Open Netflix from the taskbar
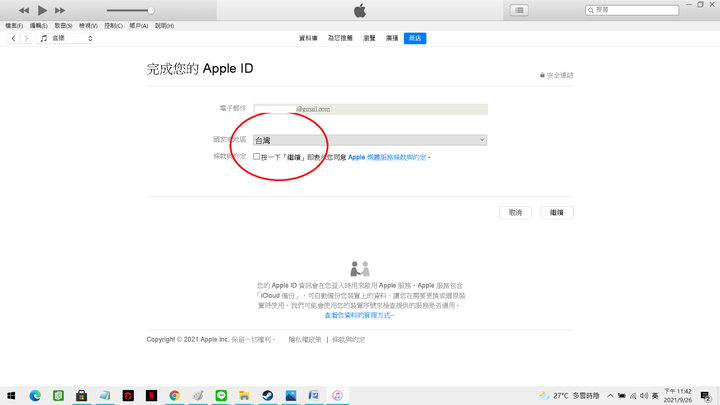Image resolution: width=720 pixels, height=405 pixels. pos(151,395)
